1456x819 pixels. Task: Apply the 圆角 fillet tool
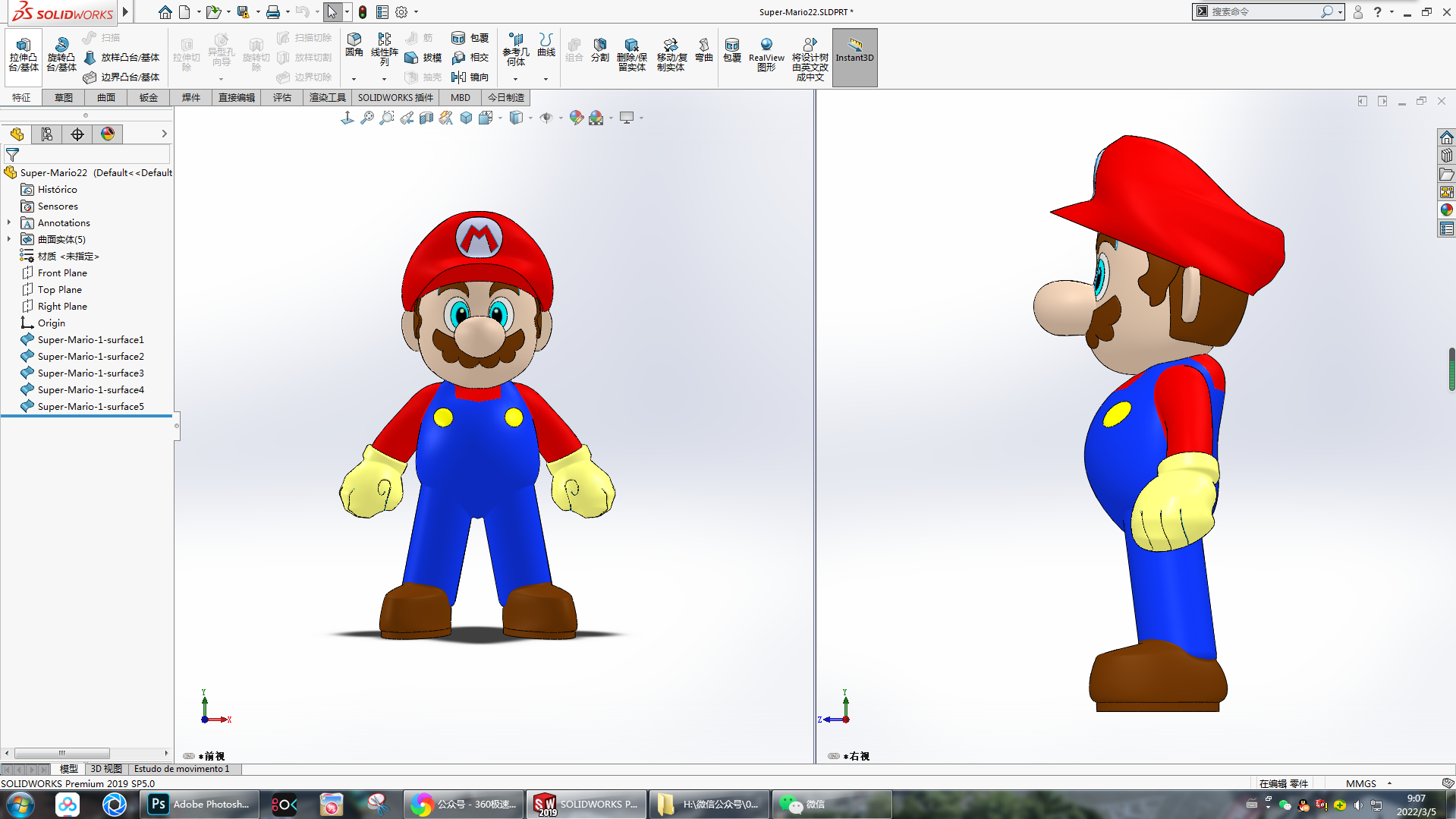coord(354,45)
